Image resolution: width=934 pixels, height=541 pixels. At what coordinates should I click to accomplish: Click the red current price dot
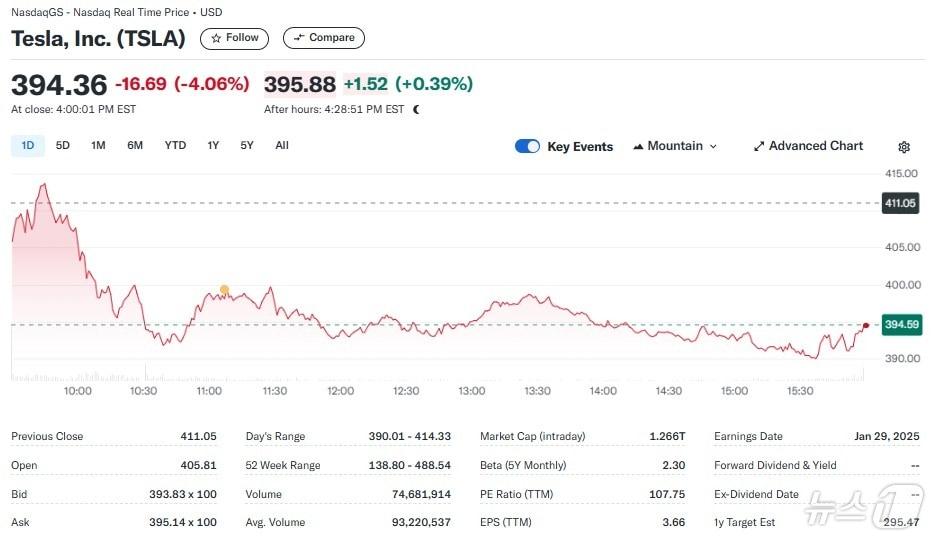[x=864, y=325]
